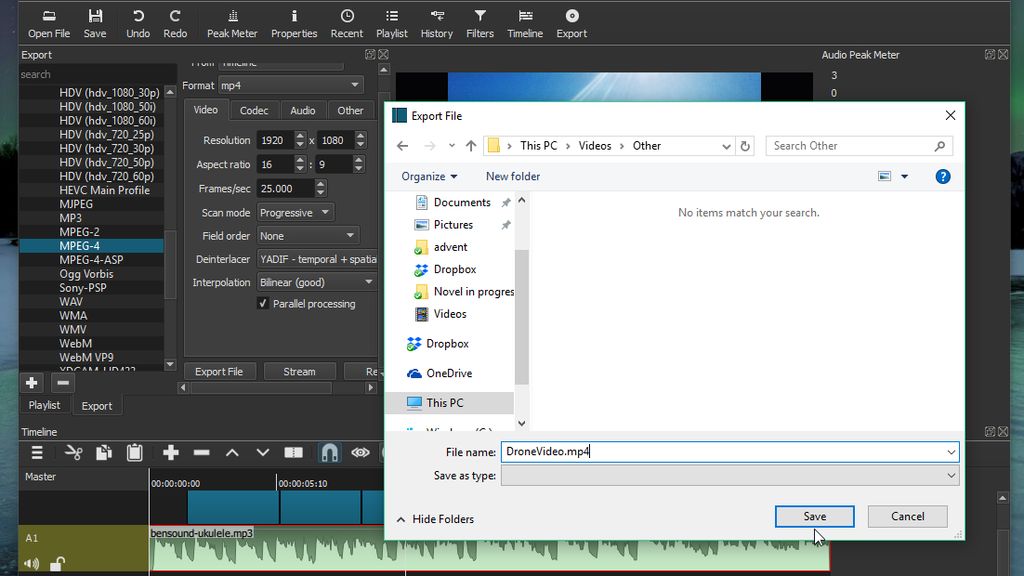Image resolution: width=1024 pixels, height=576 pixels.
Task: Click the Properties icon in the toolbar
Action: (x=294, y=22)
